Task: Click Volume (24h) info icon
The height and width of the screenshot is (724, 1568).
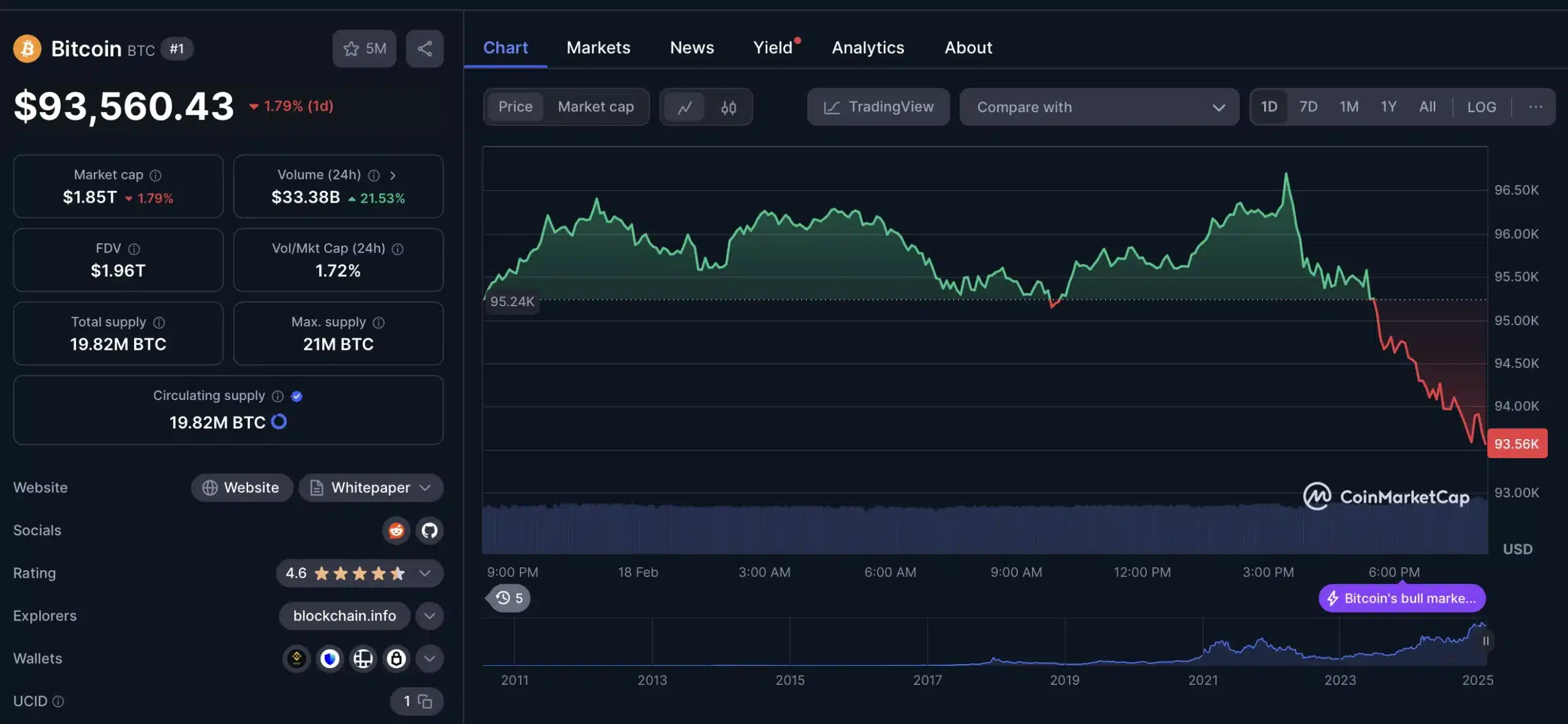Action: [x=374, y=175]
